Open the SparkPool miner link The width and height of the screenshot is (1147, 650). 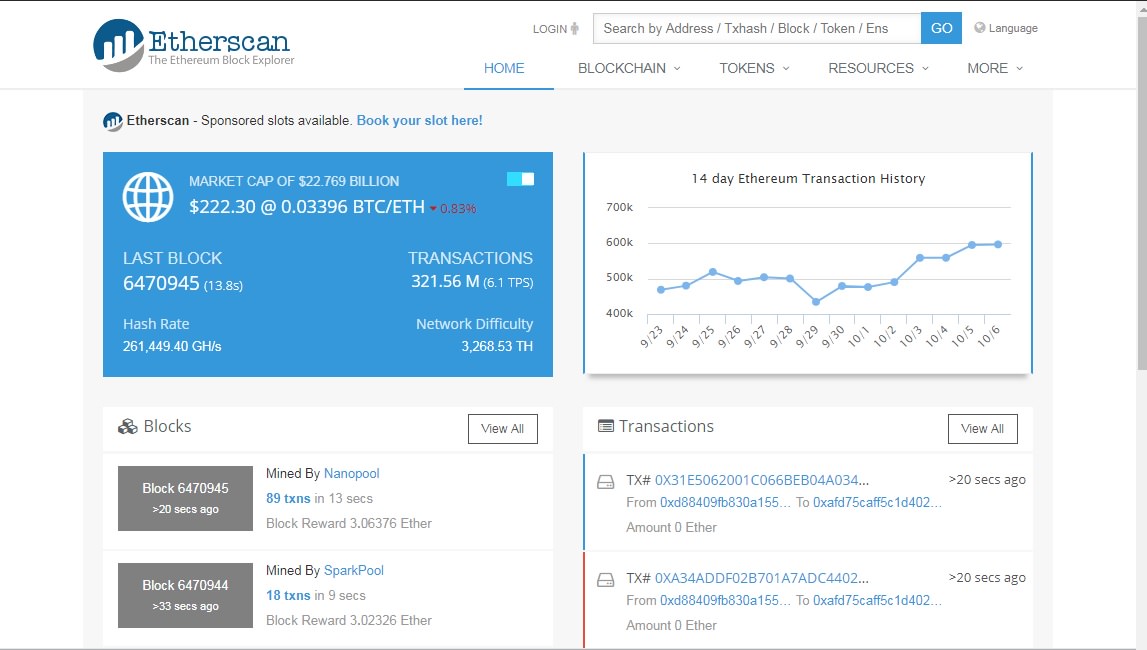pos(354,570)
